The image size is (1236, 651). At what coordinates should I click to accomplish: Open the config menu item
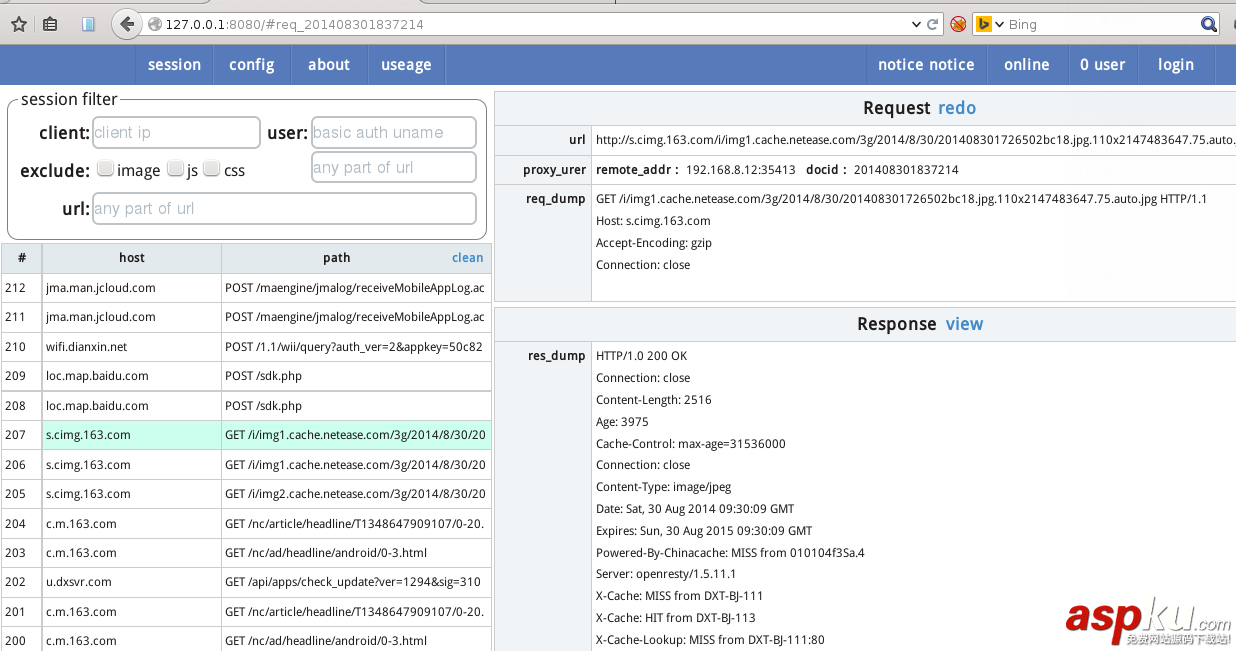coord(251,65)
